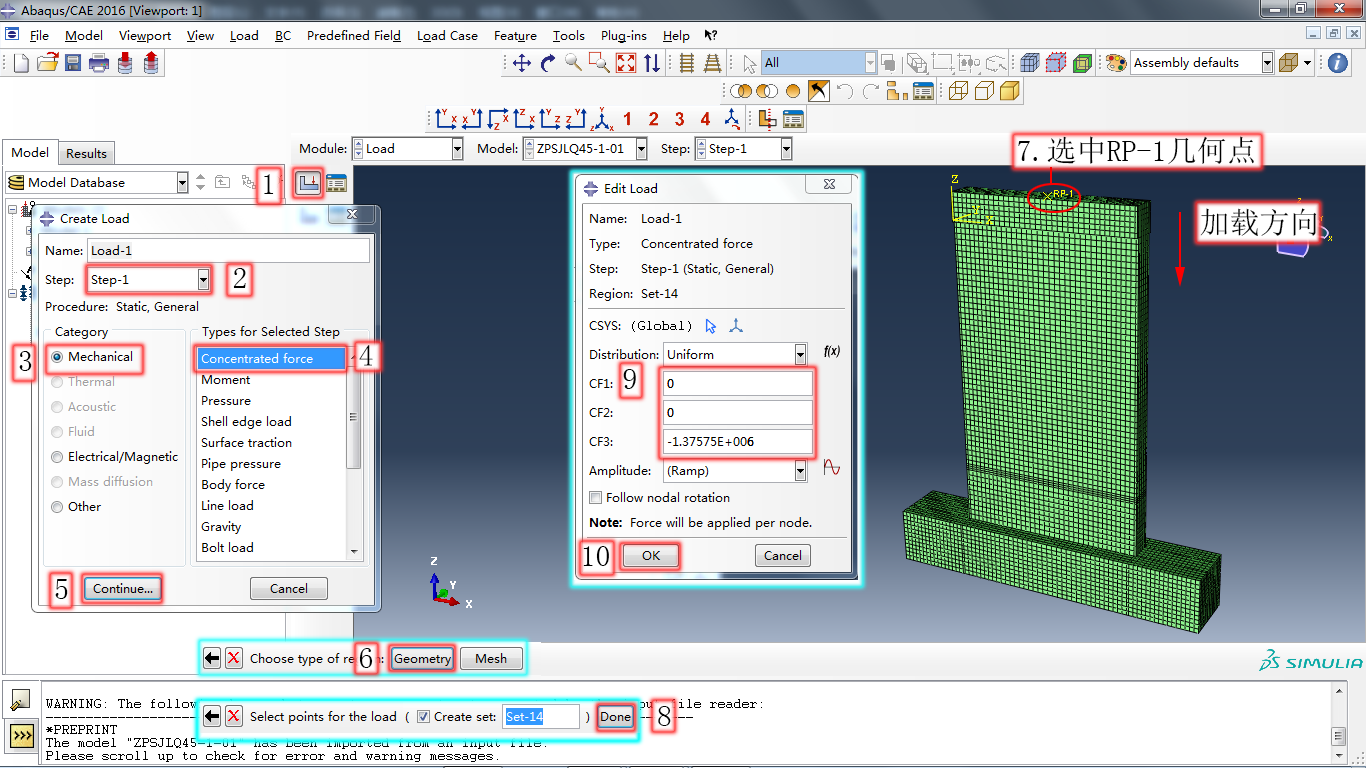1366x768 pixels.
Task: Click the shaded render style icon
Action: tap(1010, 91)
